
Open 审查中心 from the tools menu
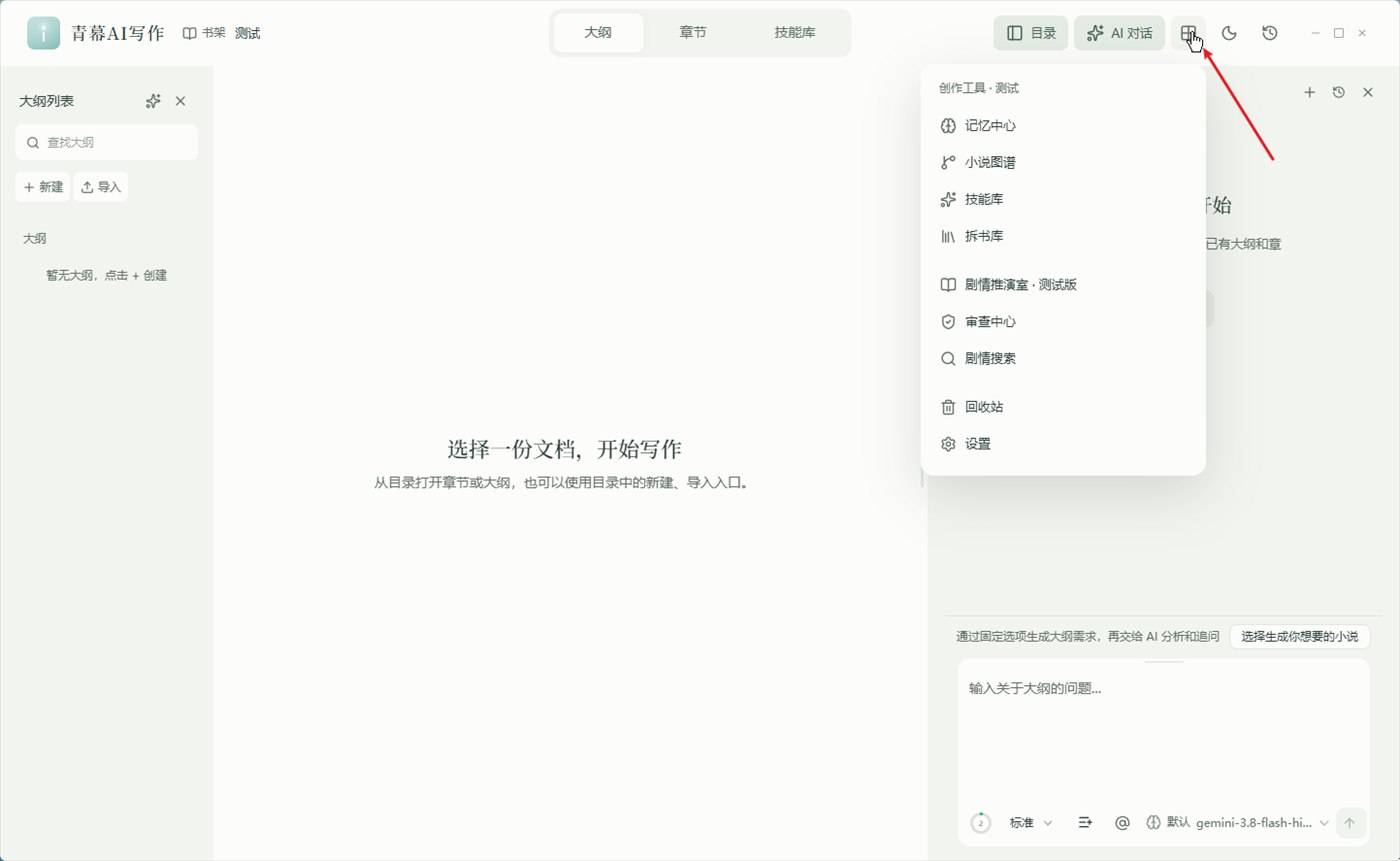point(1063,321)
